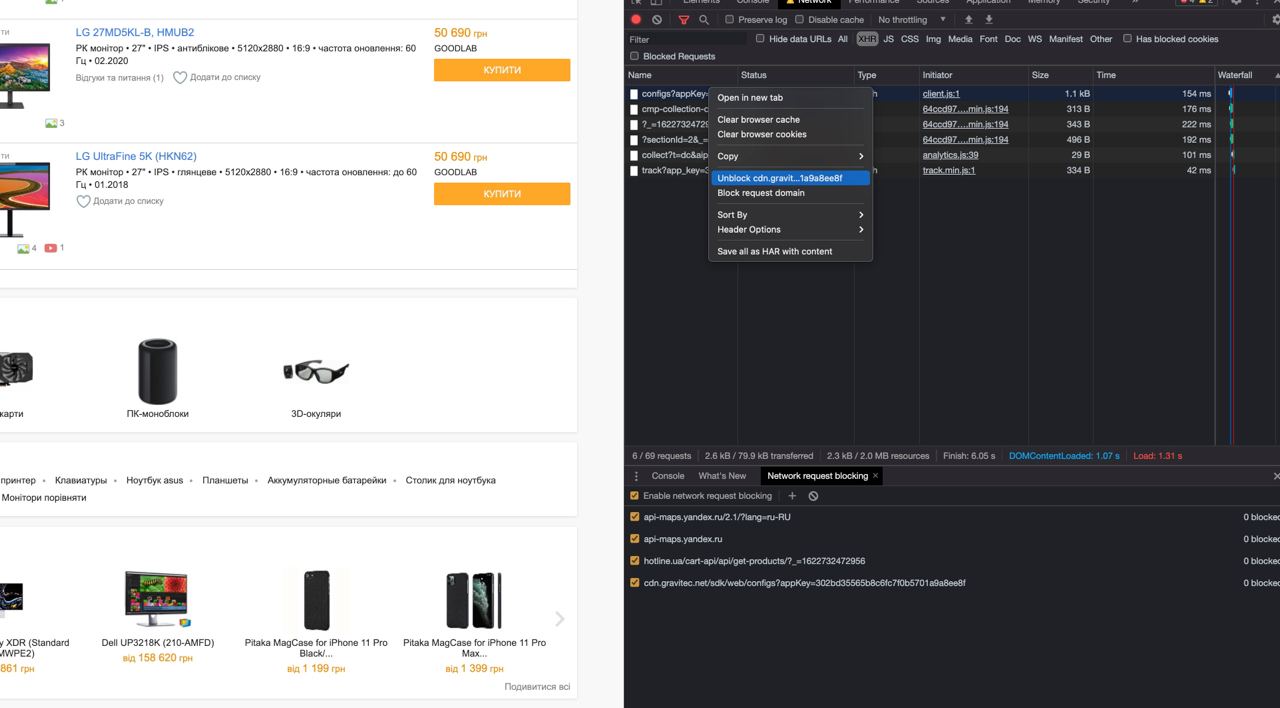
Task: Toggle the Preserve log checkbox
Action: tap(729, 19)
